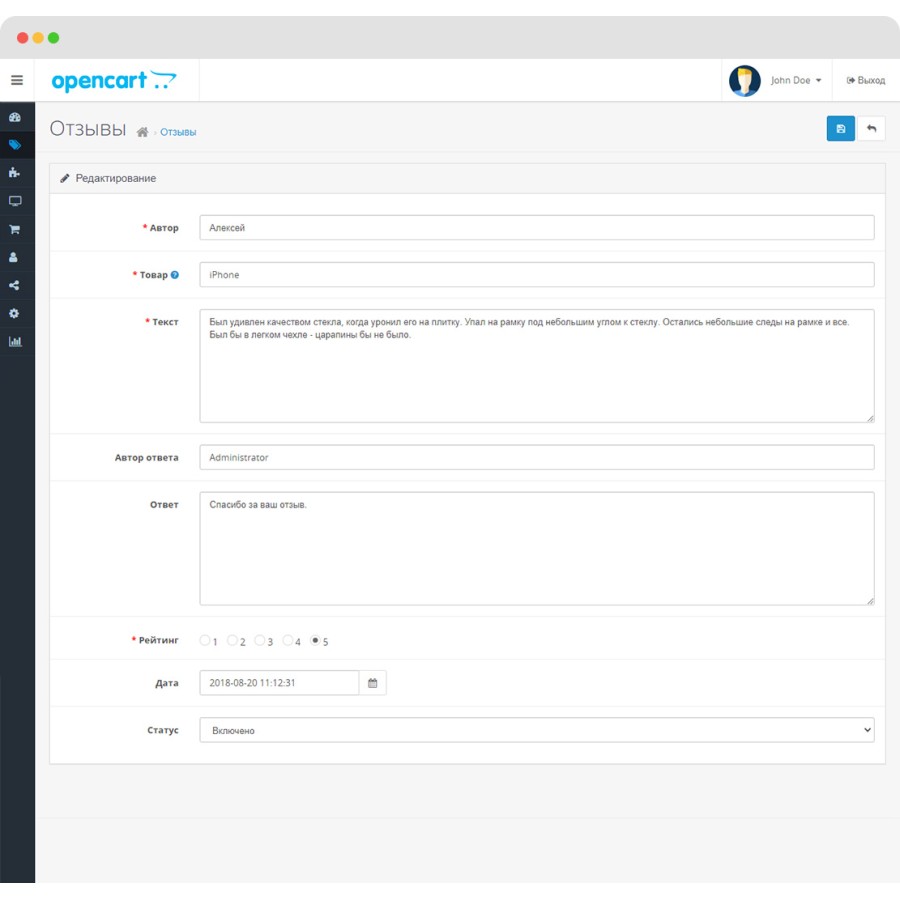Select rating 3 radio button
Image resolution: width=900 pixels, height=900 pixels.
click(x=260, y=640)
